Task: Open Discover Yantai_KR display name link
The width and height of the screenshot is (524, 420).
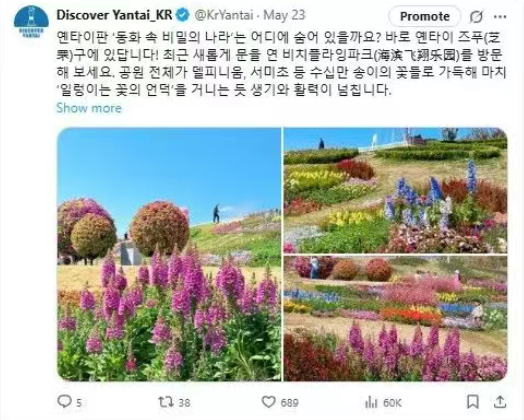Action: point(114,15)
